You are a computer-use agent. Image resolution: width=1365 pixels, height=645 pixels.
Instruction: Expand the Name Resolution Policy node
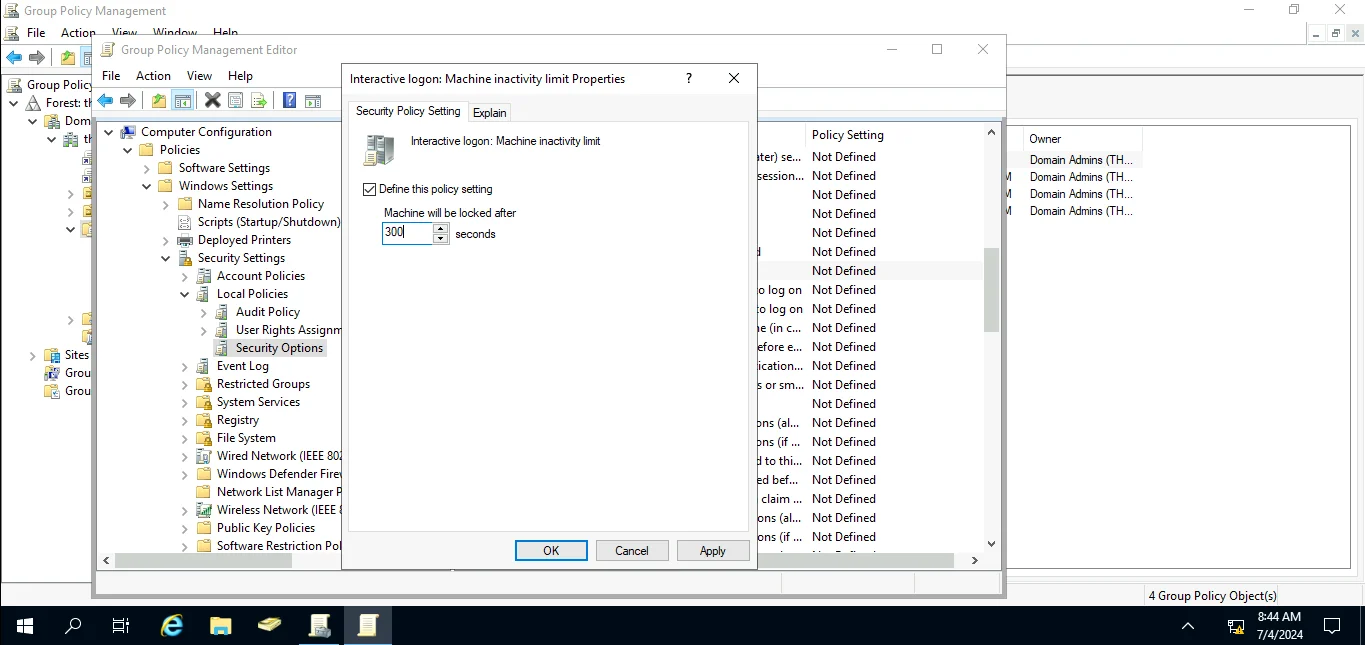165,204
